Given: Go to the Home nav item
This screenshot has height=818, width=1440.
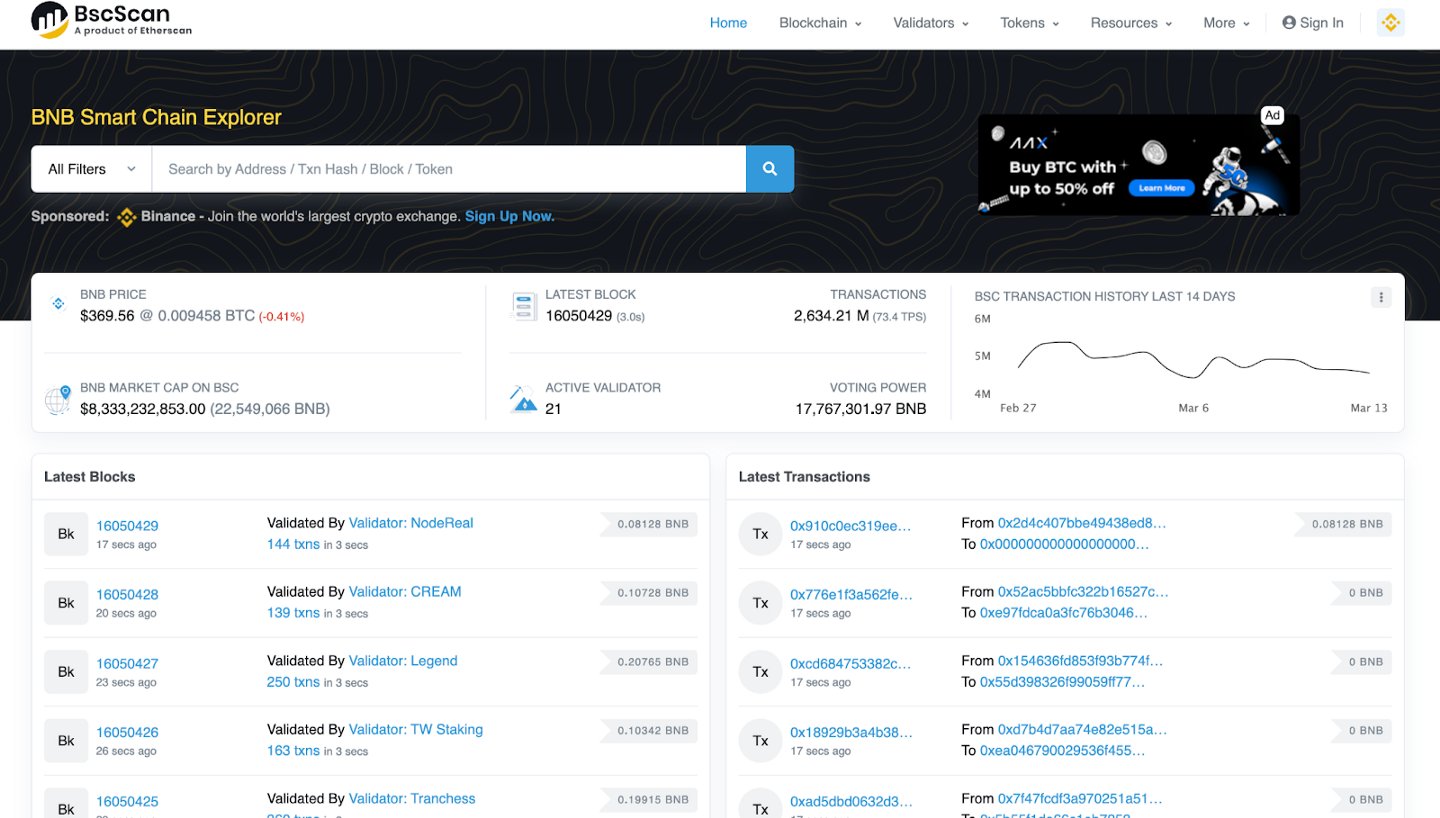Looking at the screenshot, I should coord(728,23).
